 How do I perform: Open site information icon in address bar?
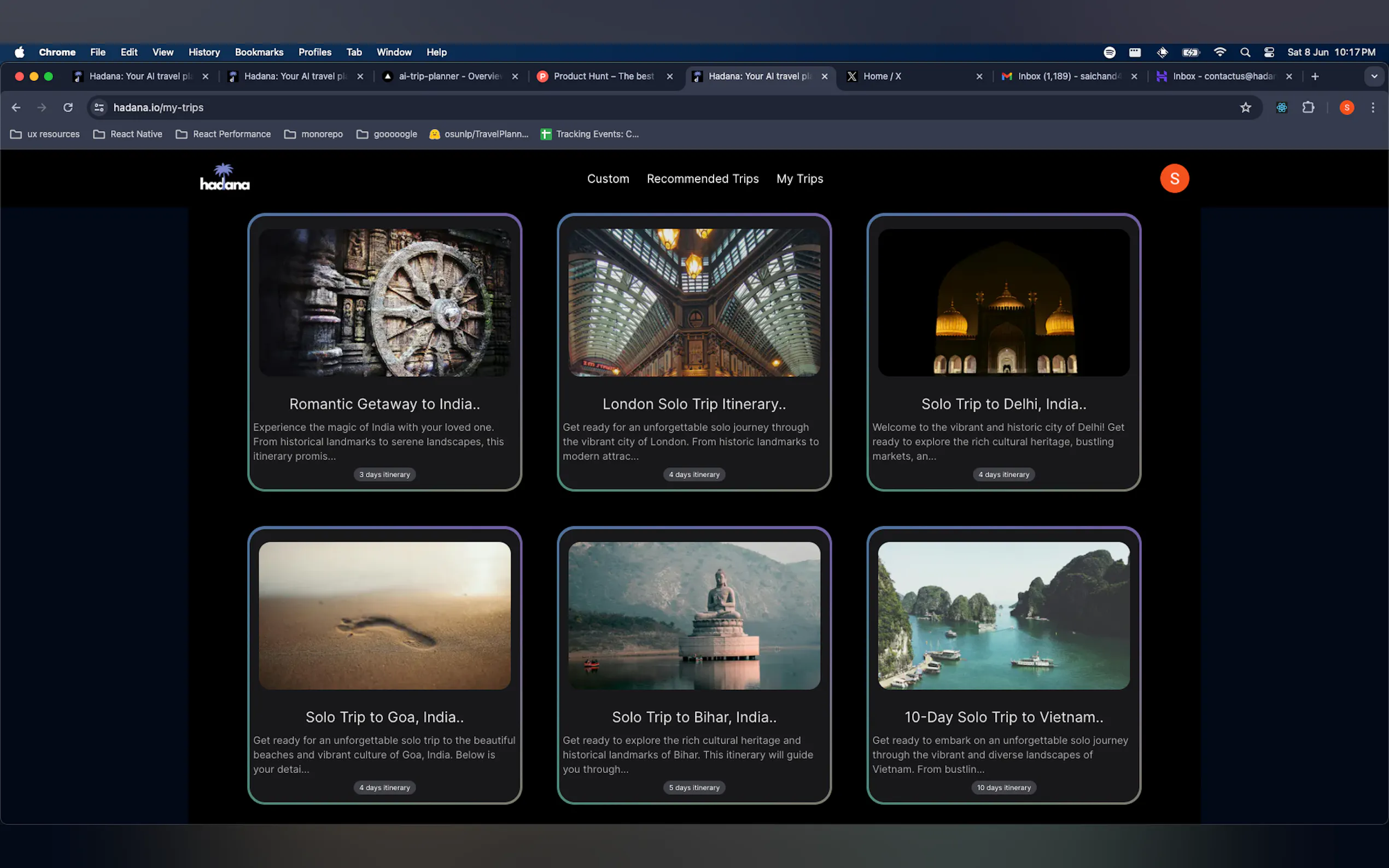[100, 107]
